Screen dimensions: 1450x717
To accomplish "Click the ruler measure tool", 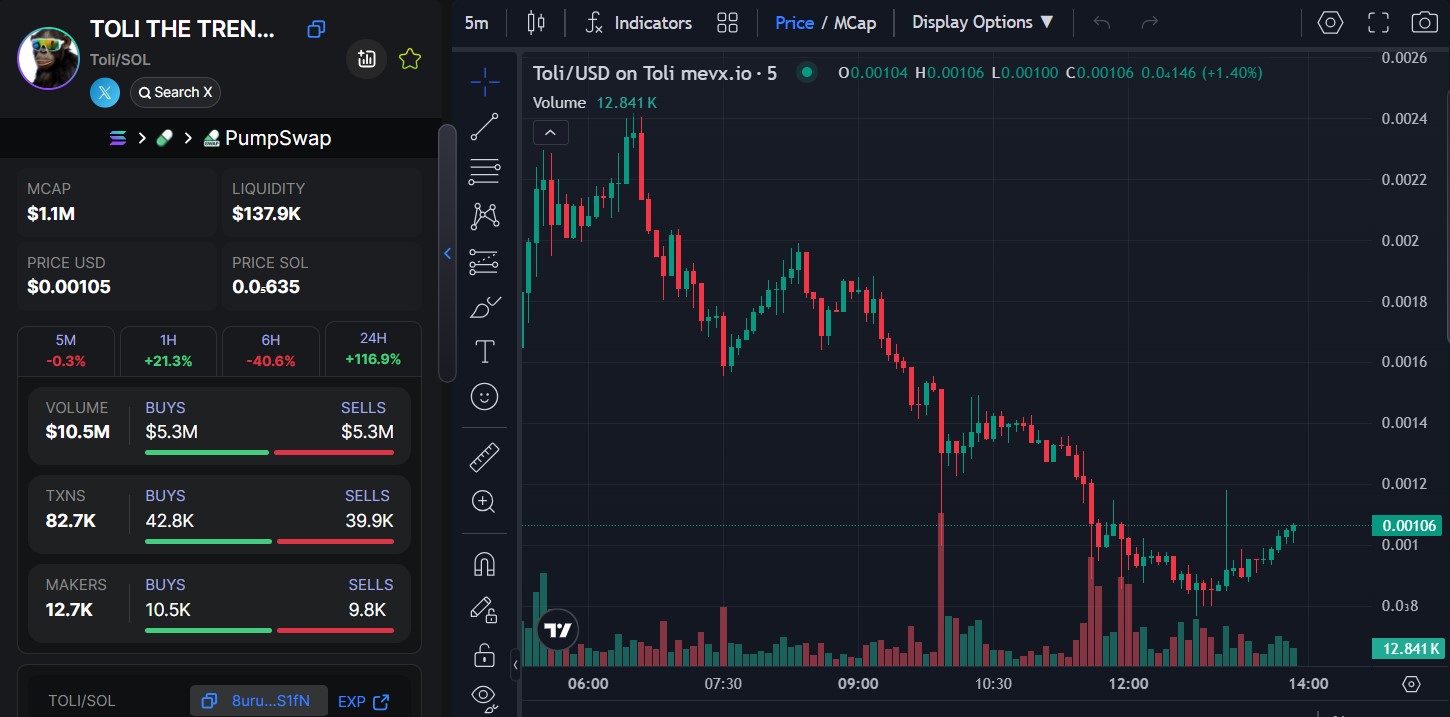I will (485, 458).
